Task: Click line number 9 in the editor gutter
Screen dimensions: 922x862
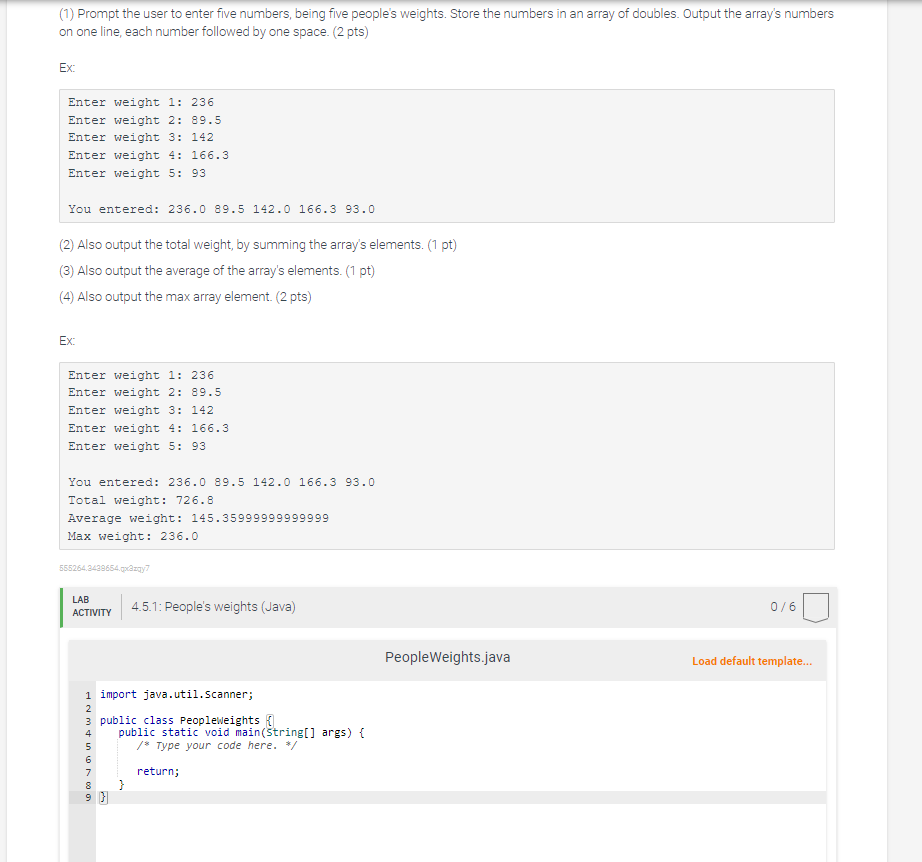Action: (88, 797)
